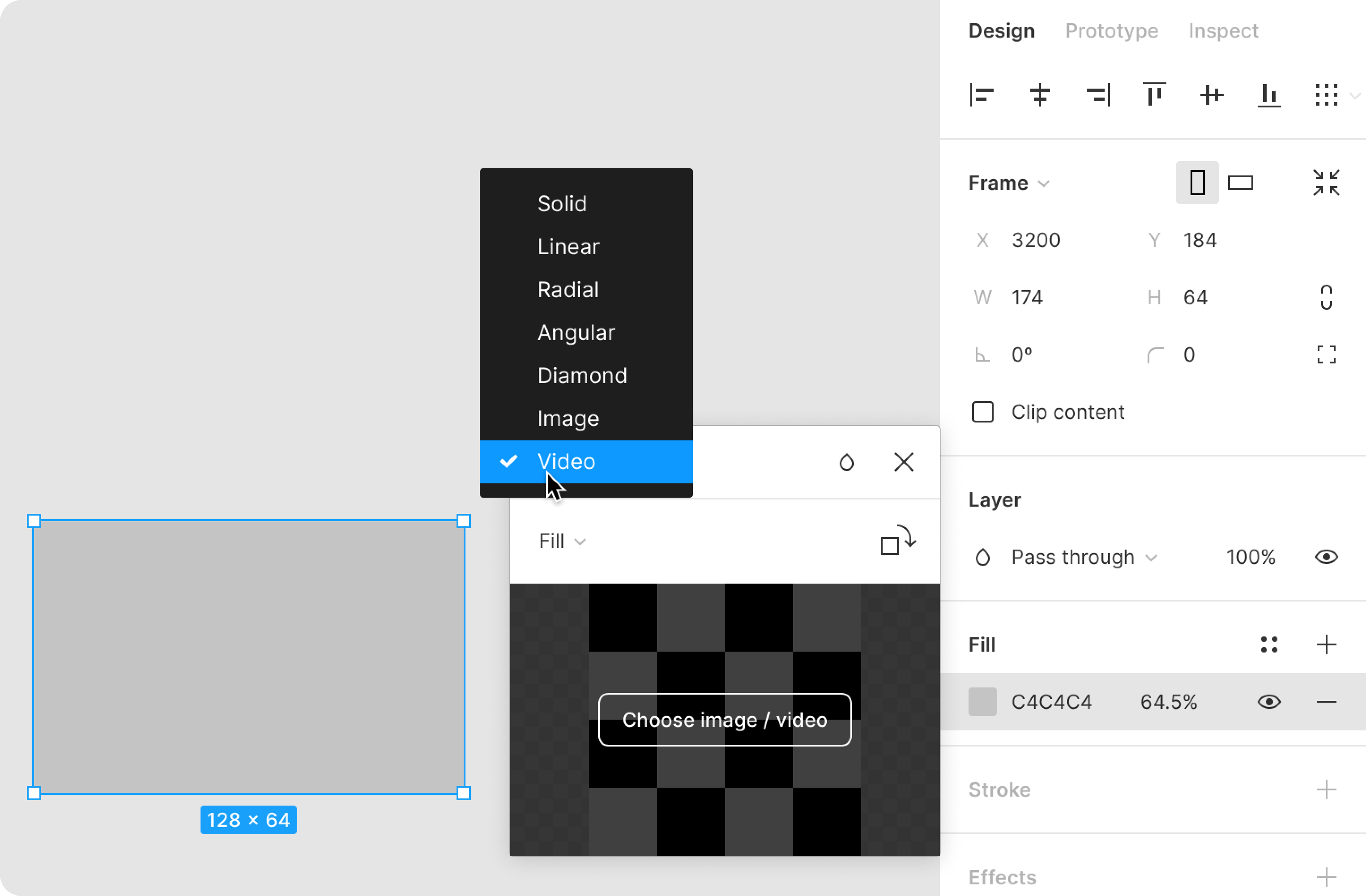Click align horizontal centers icon

(x=1039, y=95)
